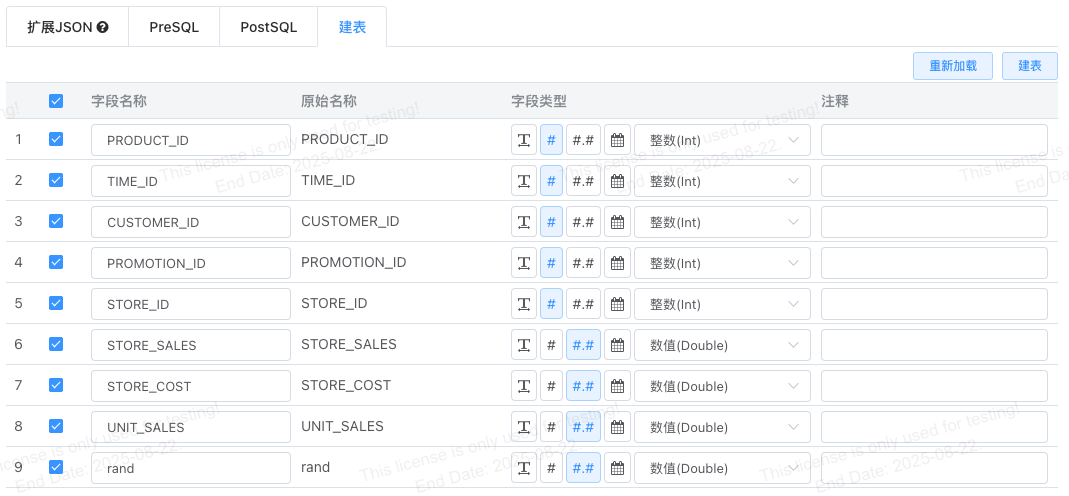Click the 建表 create table button

pos(1029,66)
